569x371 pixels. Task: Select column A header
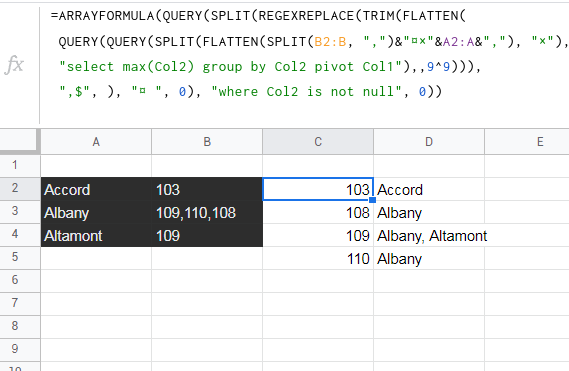coord(96,142)
